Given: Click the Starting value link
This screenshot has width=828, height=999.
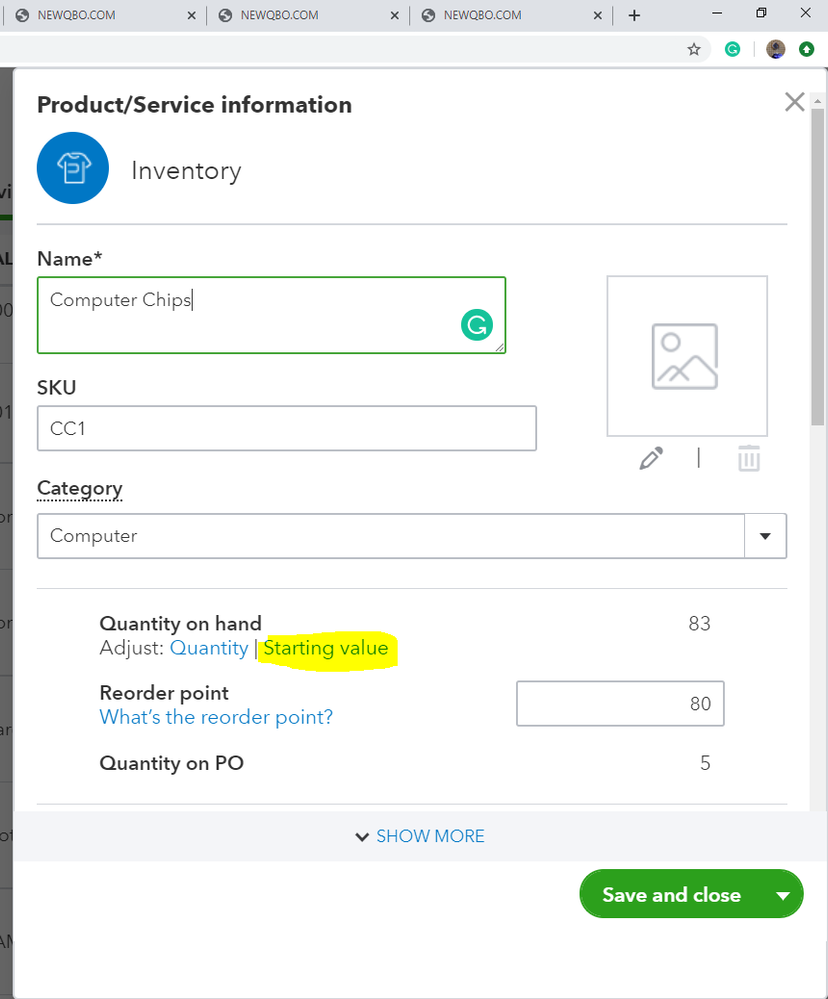Looking at the screenshot, I should 325,648.
